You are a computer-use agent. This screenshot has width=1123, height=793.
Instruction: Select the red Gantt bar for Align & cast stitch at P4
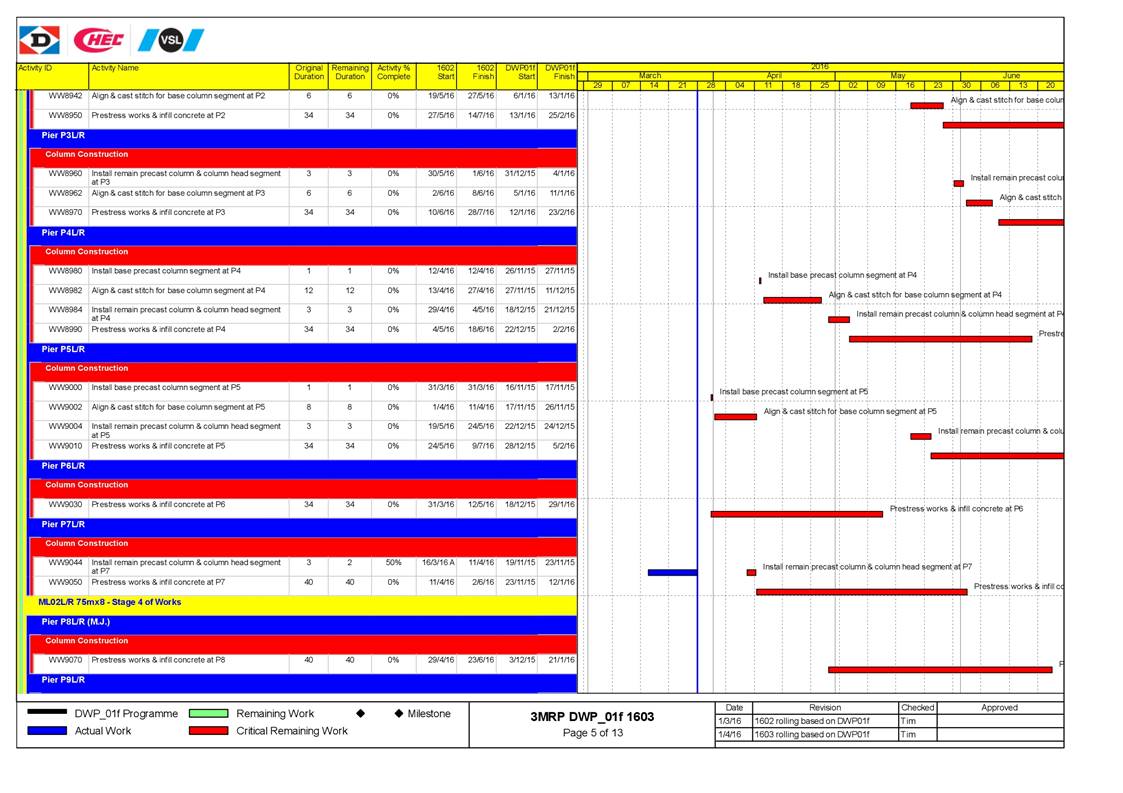tap(792, 300)
